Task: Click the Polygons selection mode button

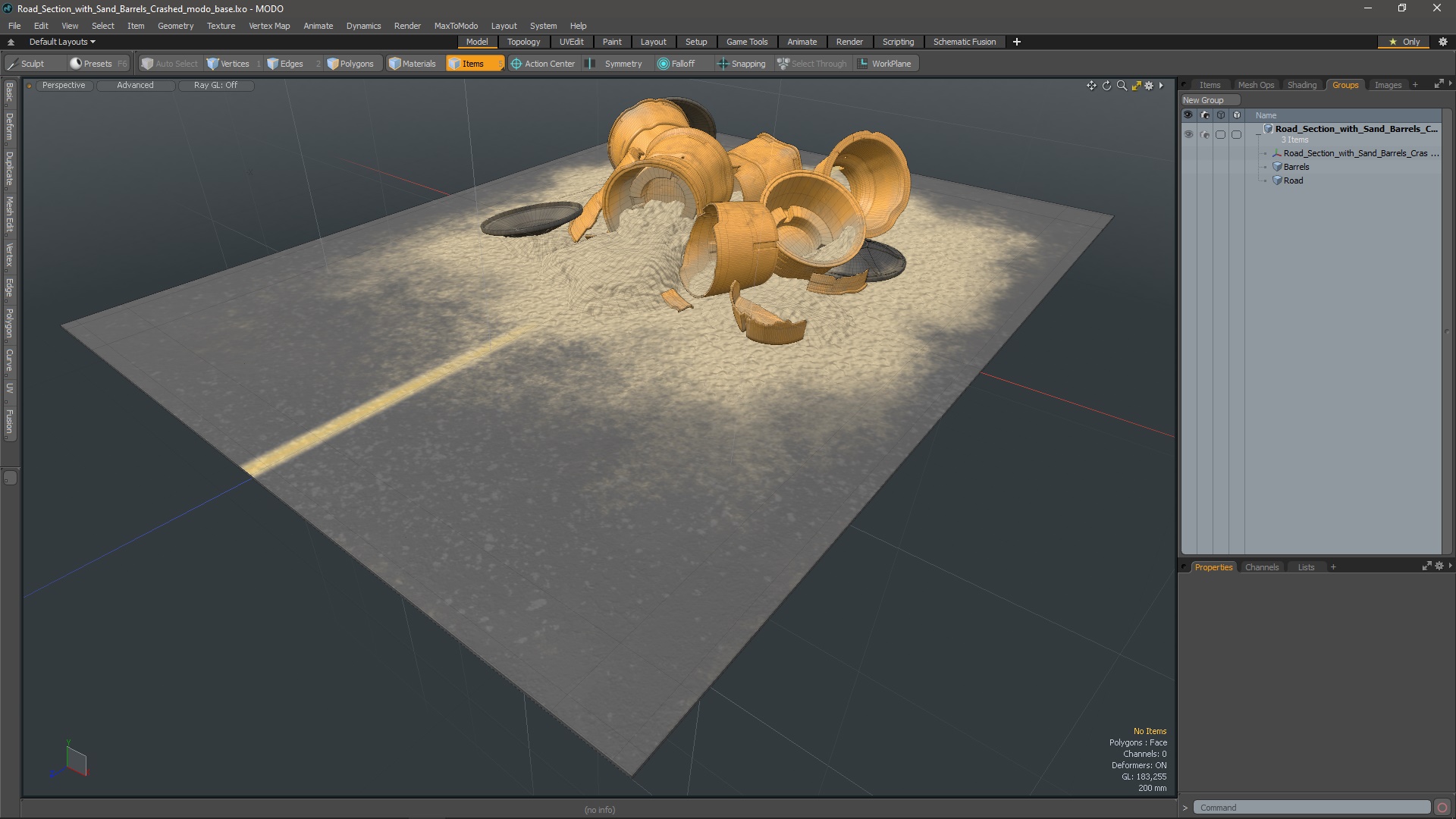Action: (x=350, y=64)
